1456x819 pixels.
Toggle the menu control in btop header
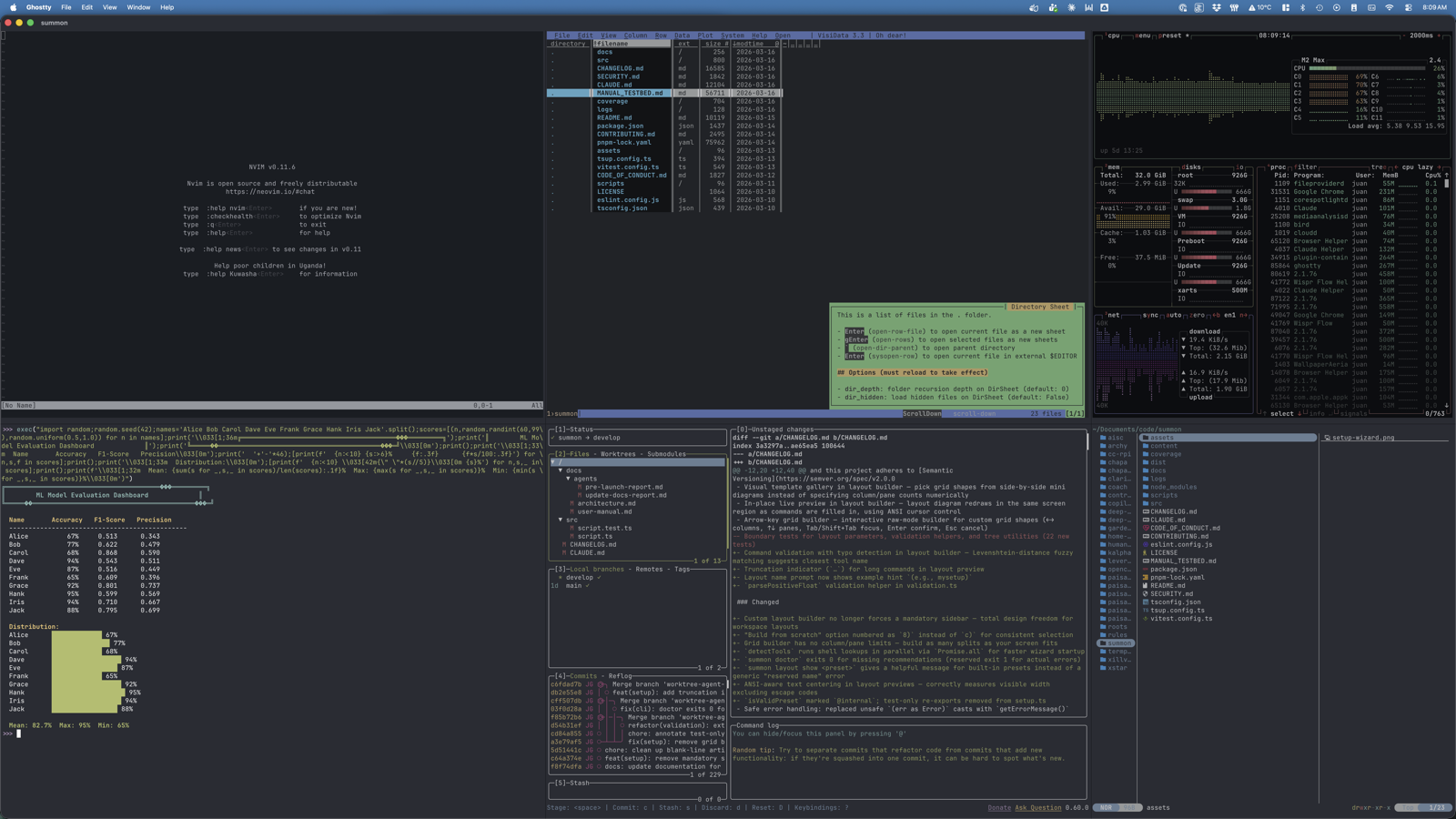tap(1143, 36)
